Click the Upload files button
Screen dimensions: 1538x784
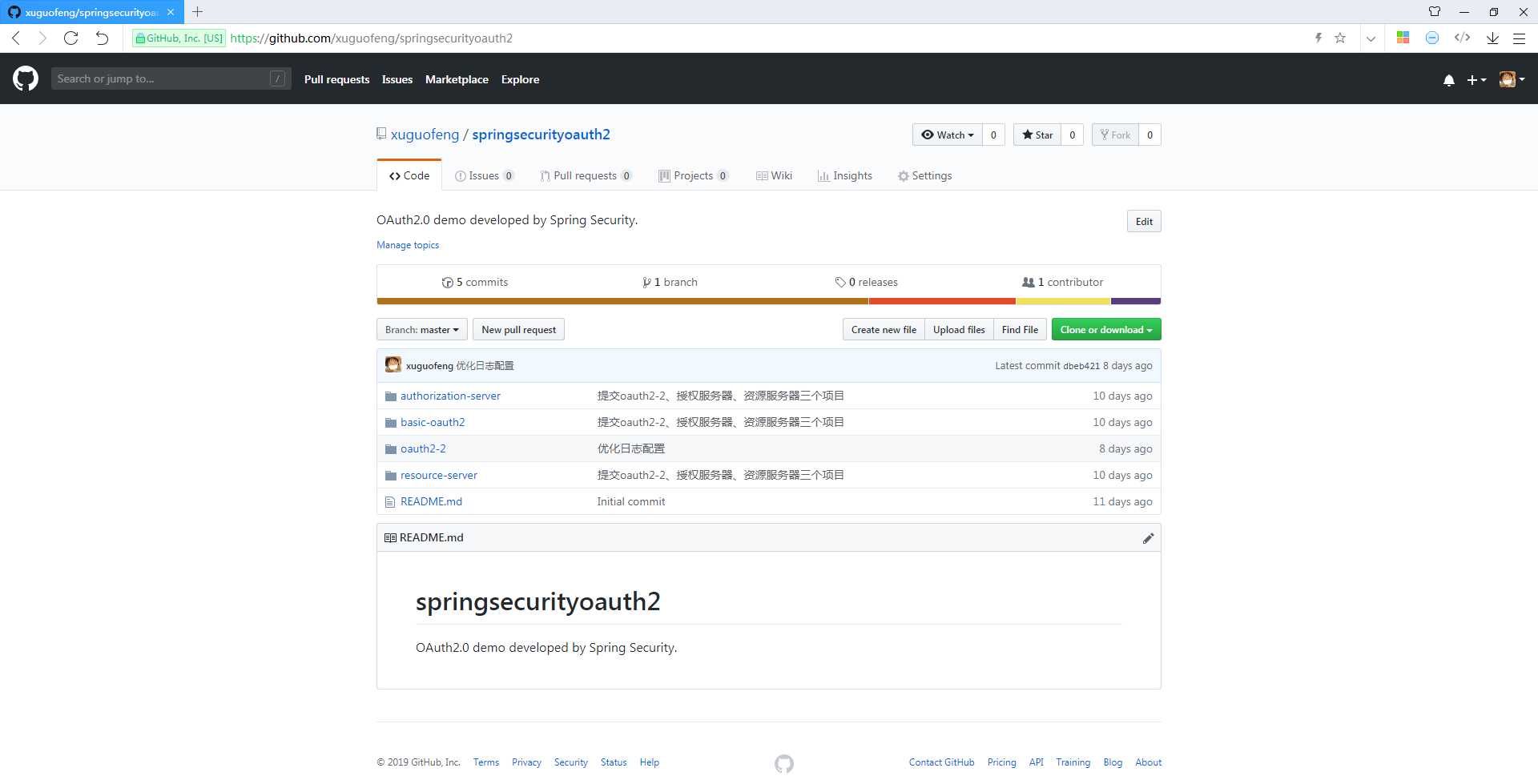[959, 330]
